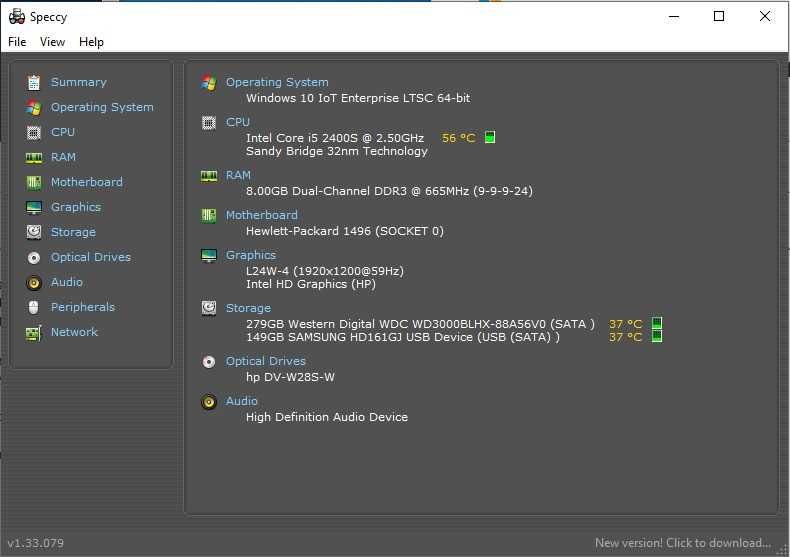
Task: Click the Optical Drives heading in summary pane
Action: pyautogui.click(x=266, y=361)
